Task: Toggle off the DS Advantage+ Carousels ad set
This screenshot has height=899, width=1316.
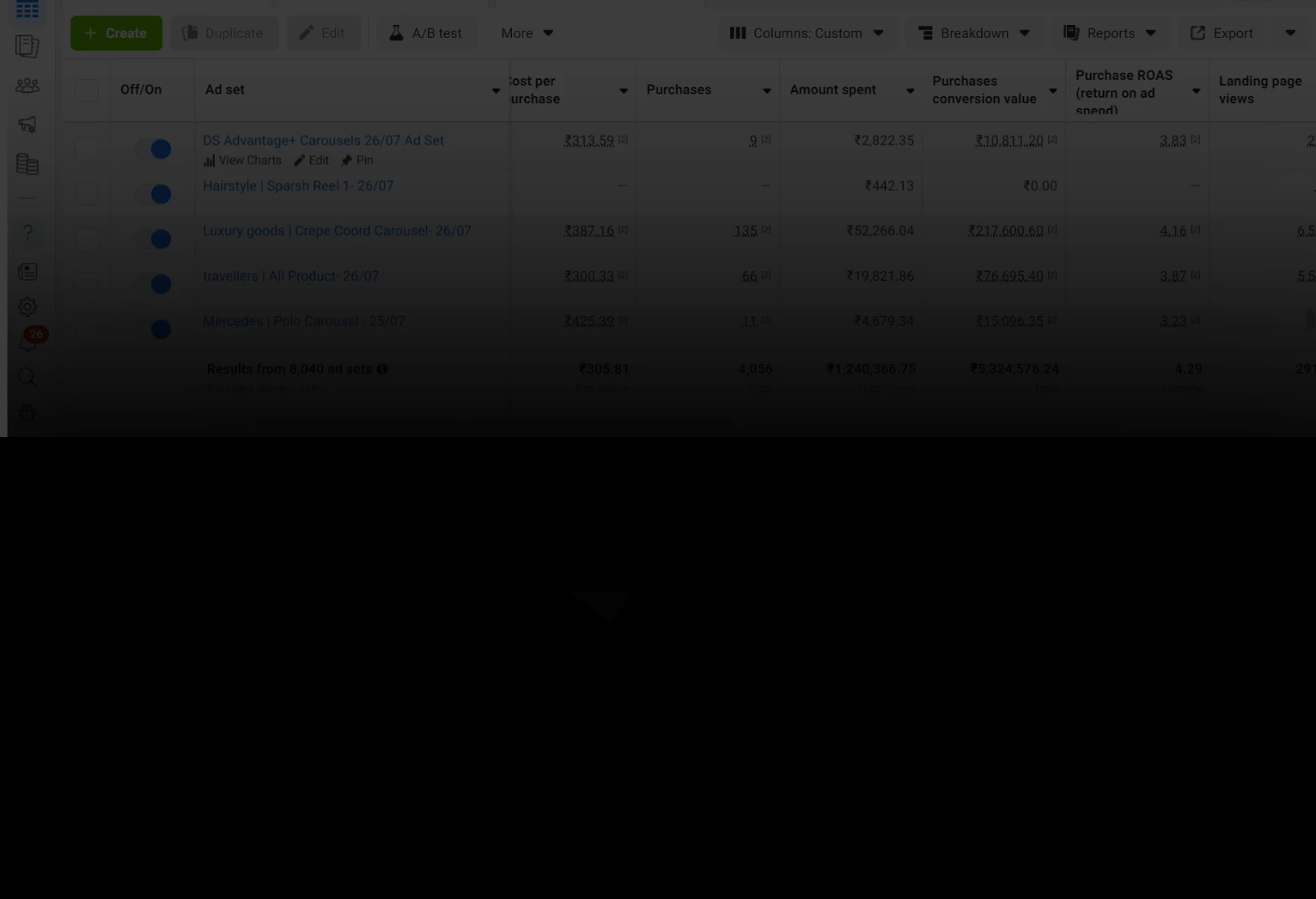Action: pos(154,149)
